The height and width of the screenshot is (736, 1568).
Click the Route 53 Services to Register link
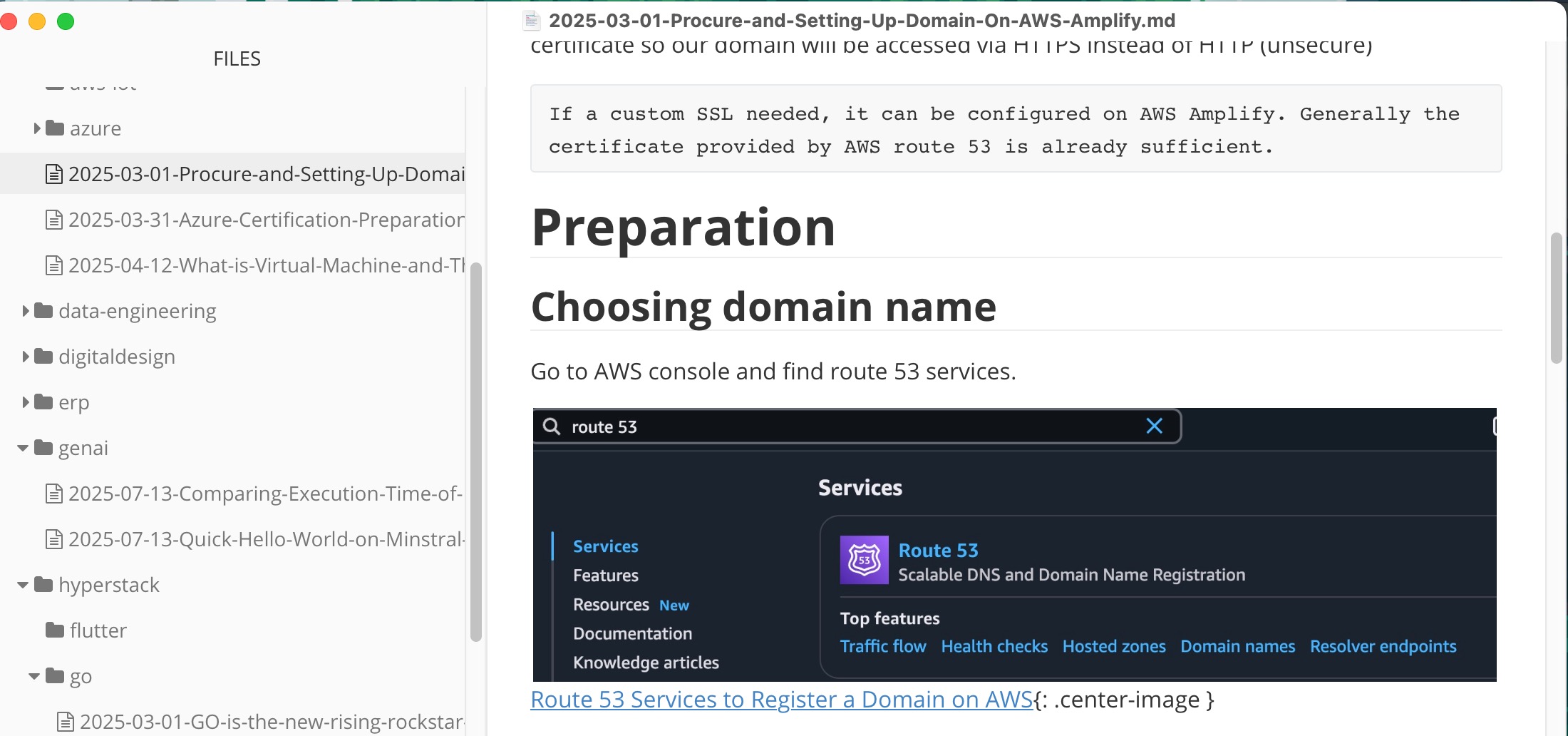(x=782, y=700)
